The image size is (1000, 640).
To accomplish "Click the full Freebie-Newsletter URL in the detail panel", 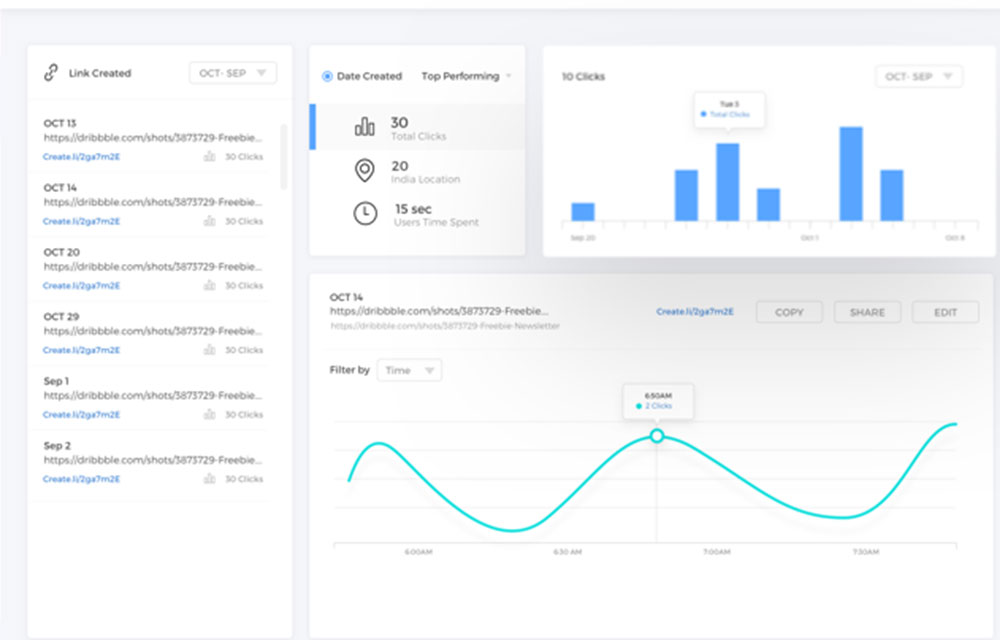I will tap(445, 326).
